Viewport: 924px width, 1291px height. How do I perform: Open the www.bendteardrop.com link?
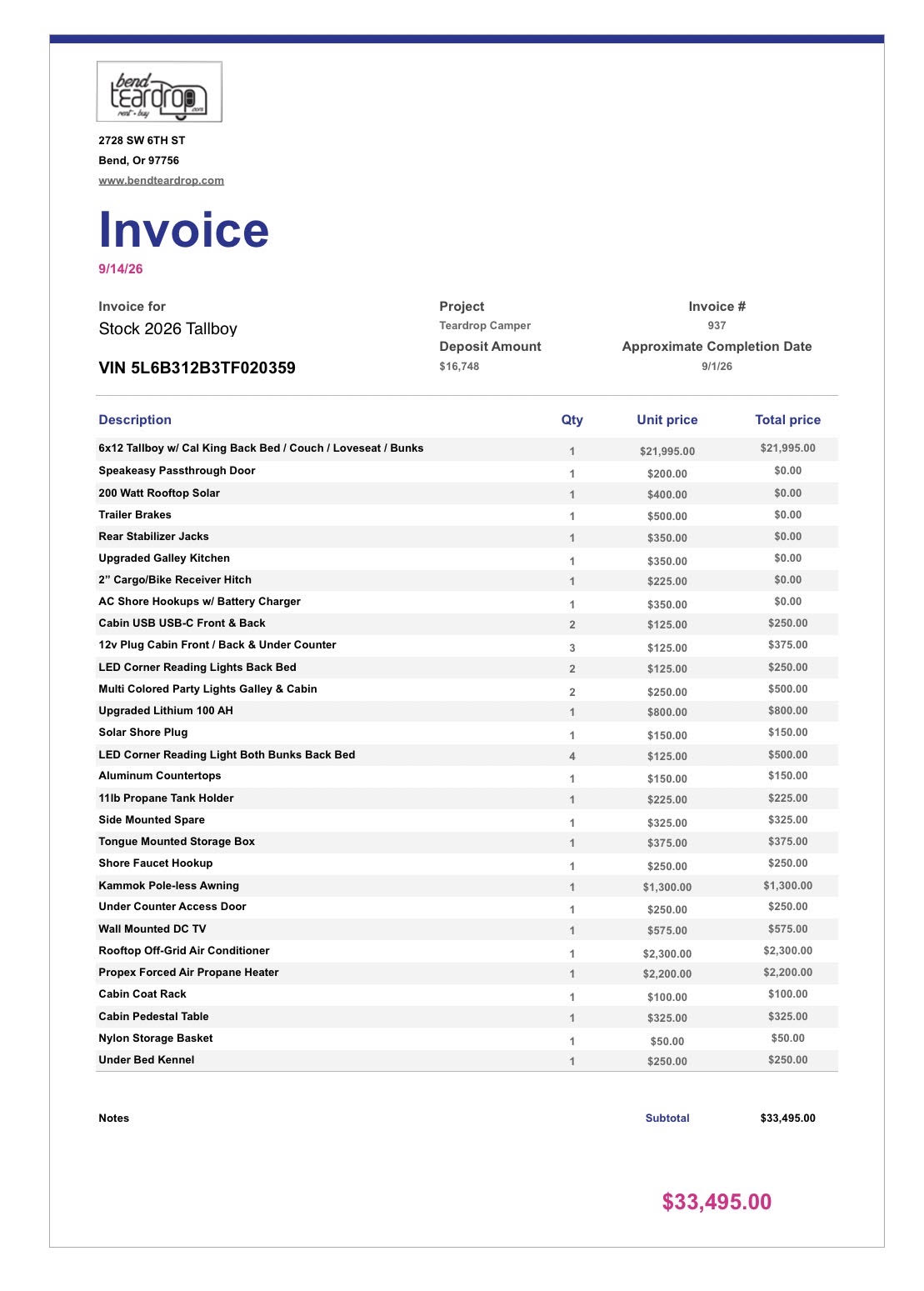161,180
